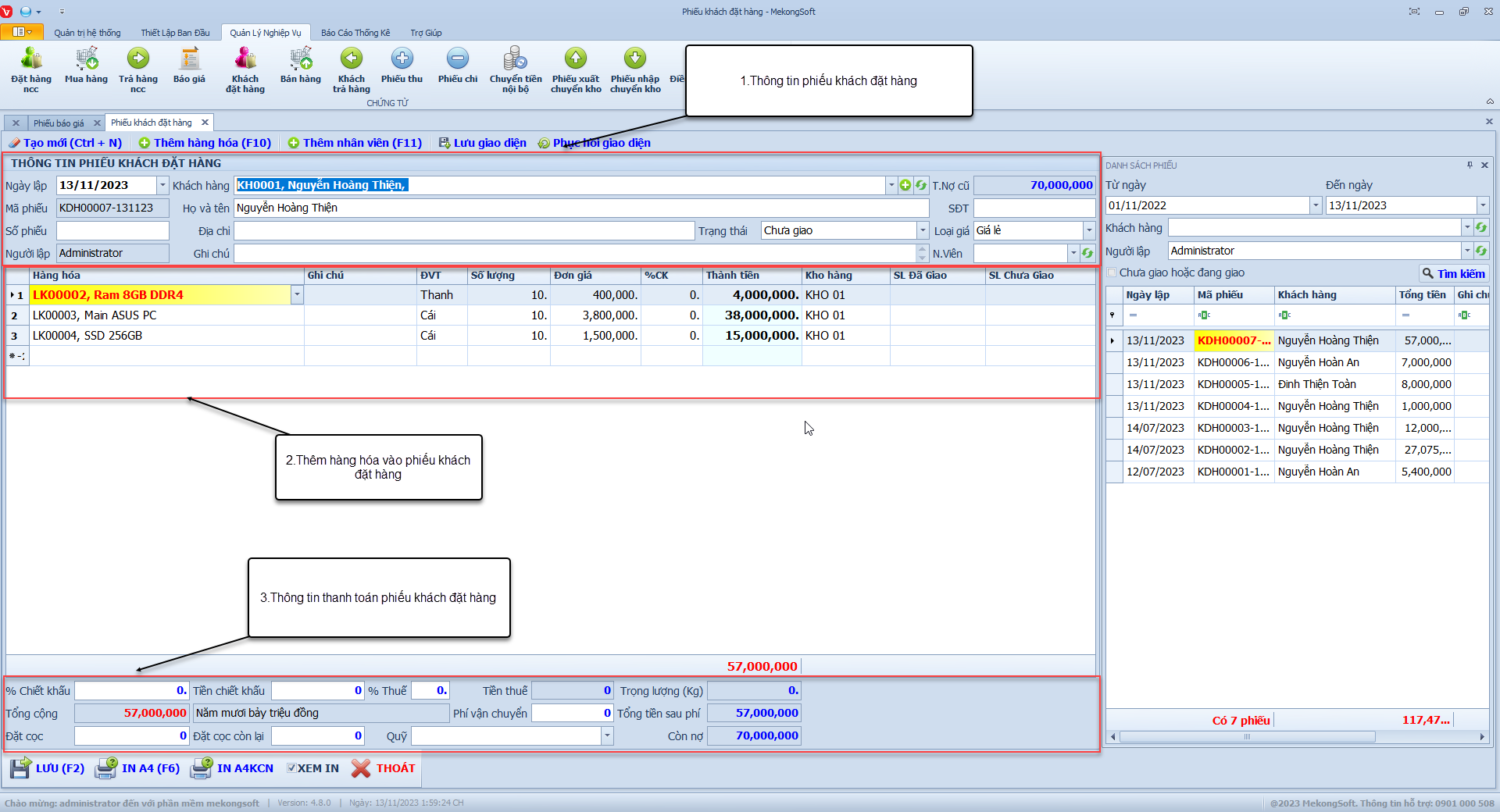Click the LƯU (F2) save button
1500x812 pixels.
click(48, 768)
